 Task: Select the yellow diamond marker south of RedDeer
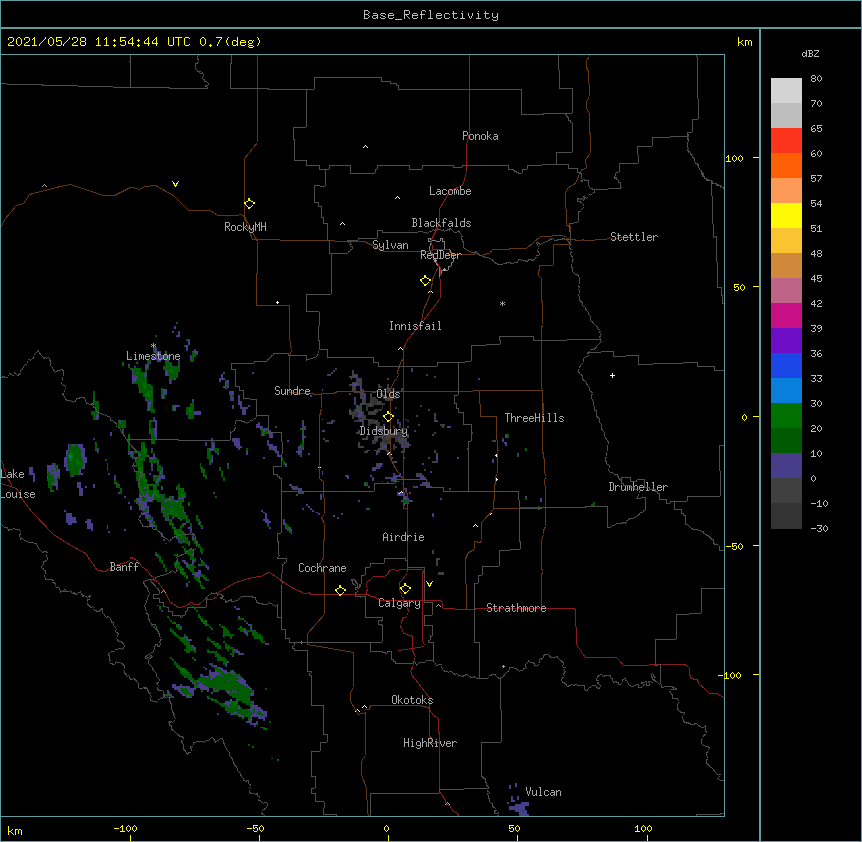tap(425, 281)
